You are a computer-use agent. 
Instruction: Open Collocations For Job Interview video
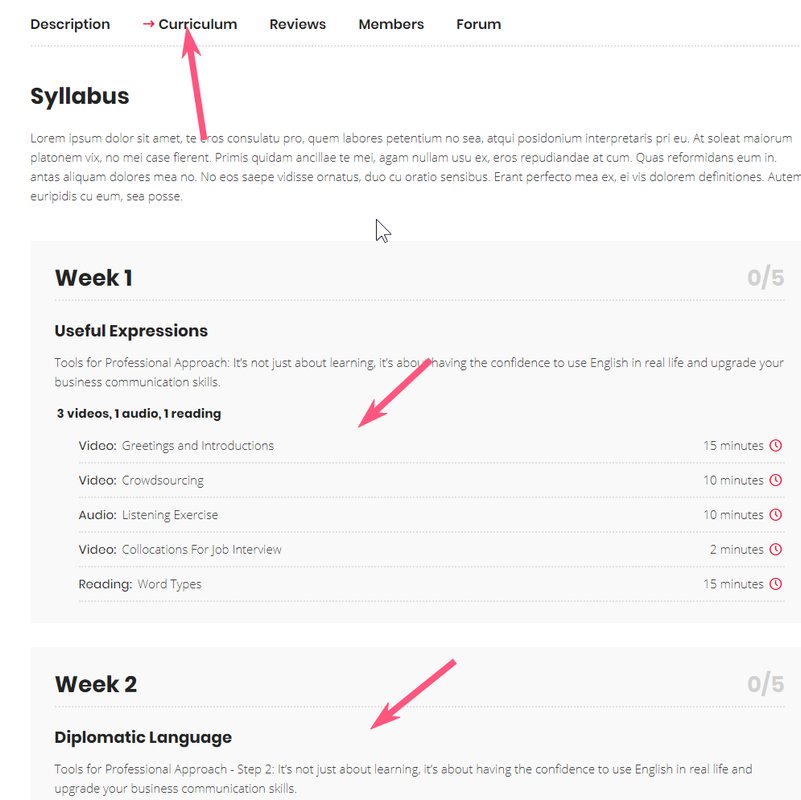click(201, 550)
